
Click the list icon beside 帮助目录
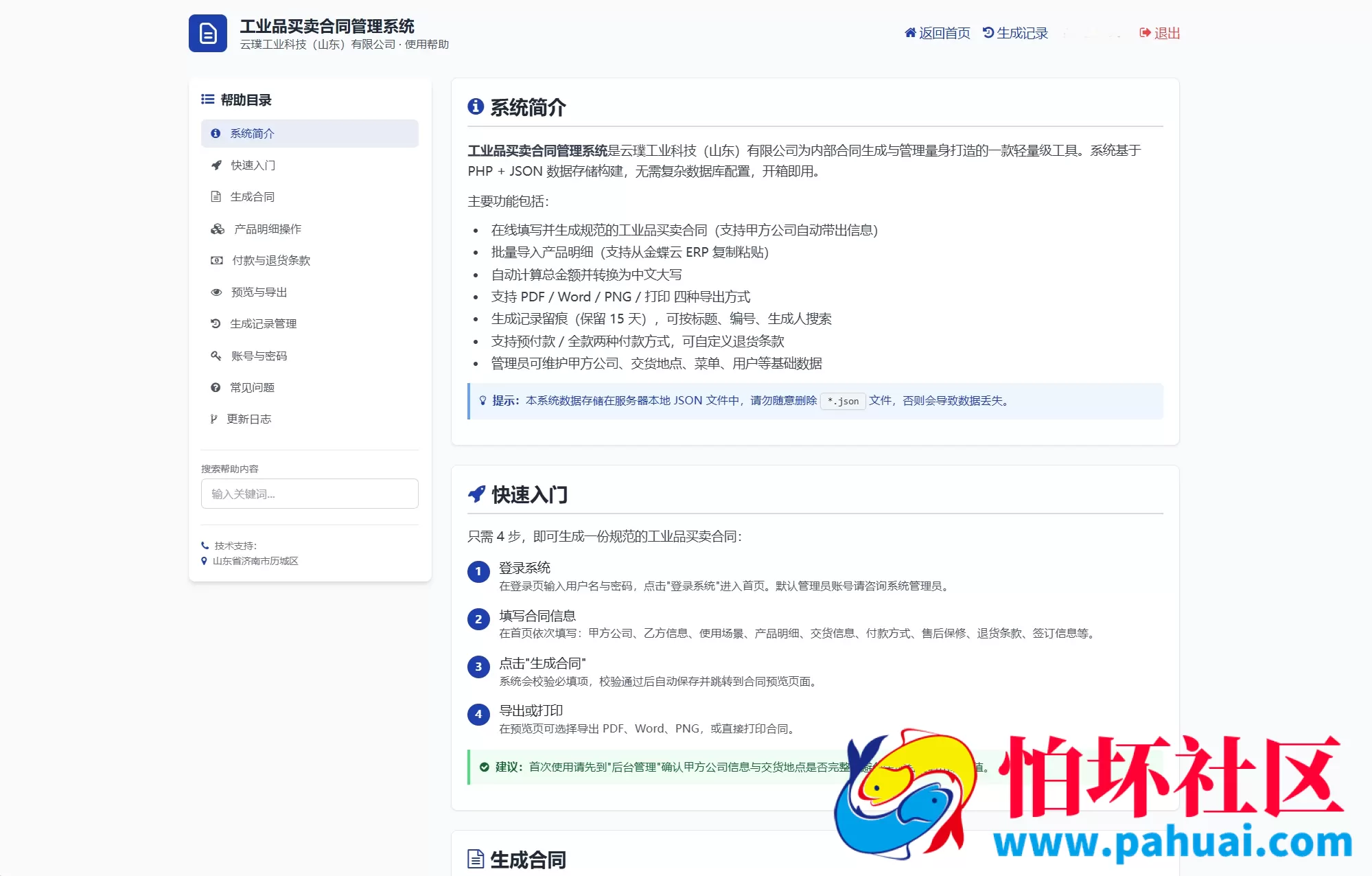(x=207, y=100)
